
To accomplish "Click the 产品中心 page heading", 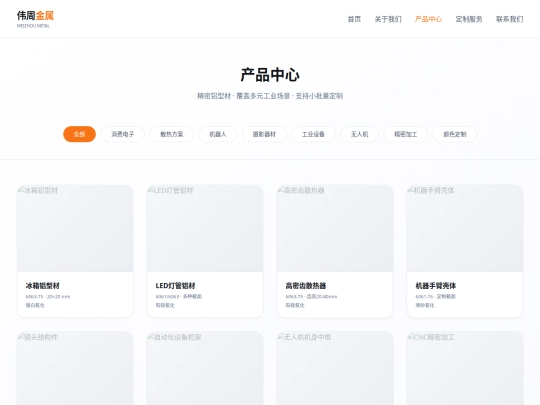I will coord(270,75).
